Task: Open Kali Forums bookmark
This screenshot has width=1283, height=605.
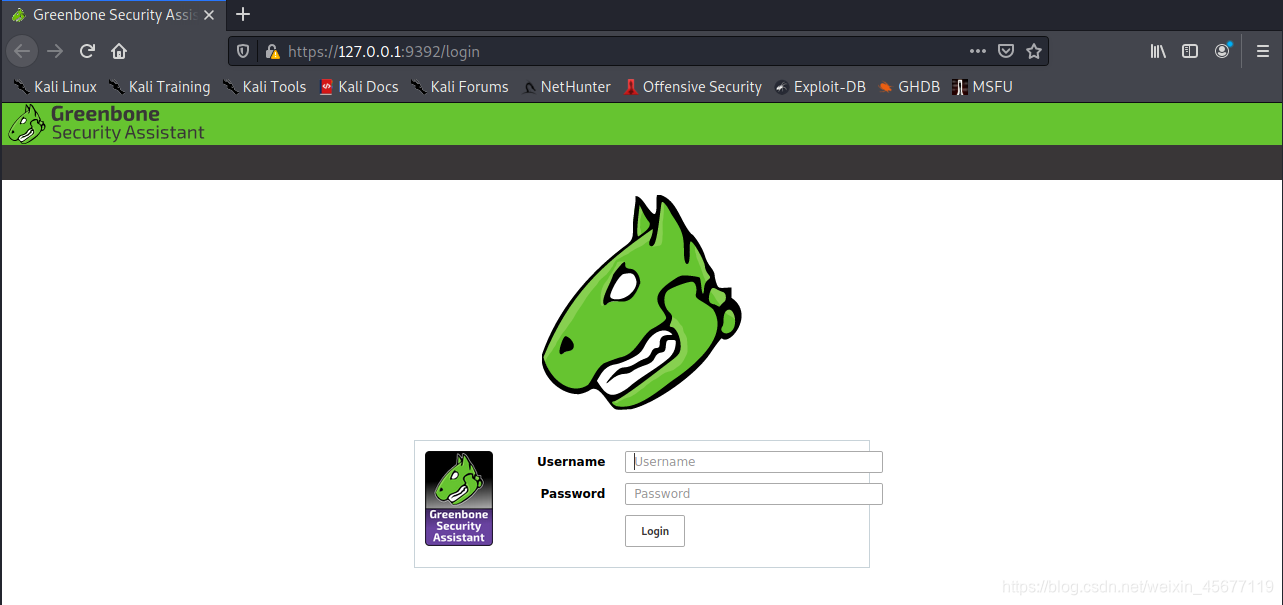Action: [459, 87]
